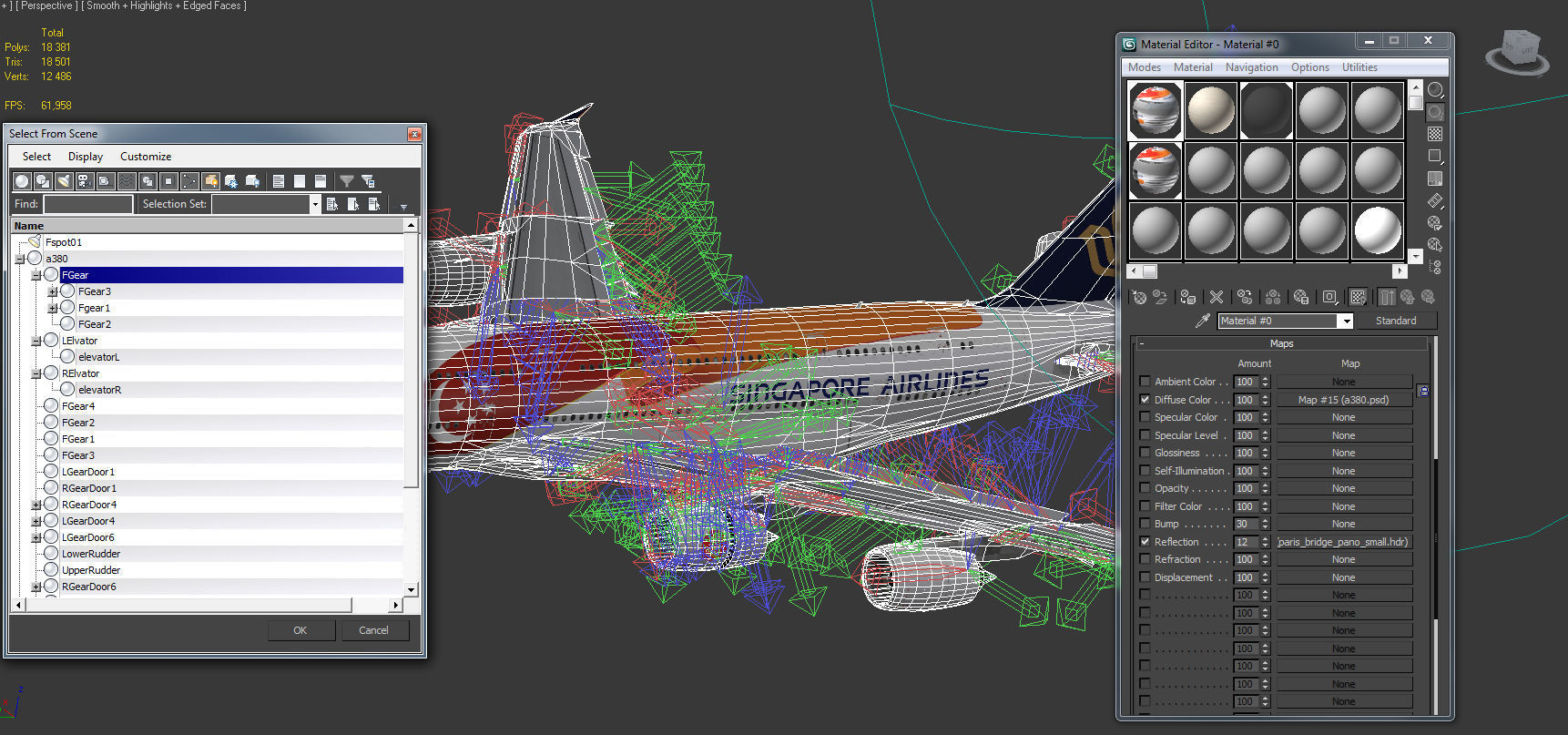This screenshot has width=1568, height=735.
Task: Click OK in Select From Scene
Action: coord(300,630)
